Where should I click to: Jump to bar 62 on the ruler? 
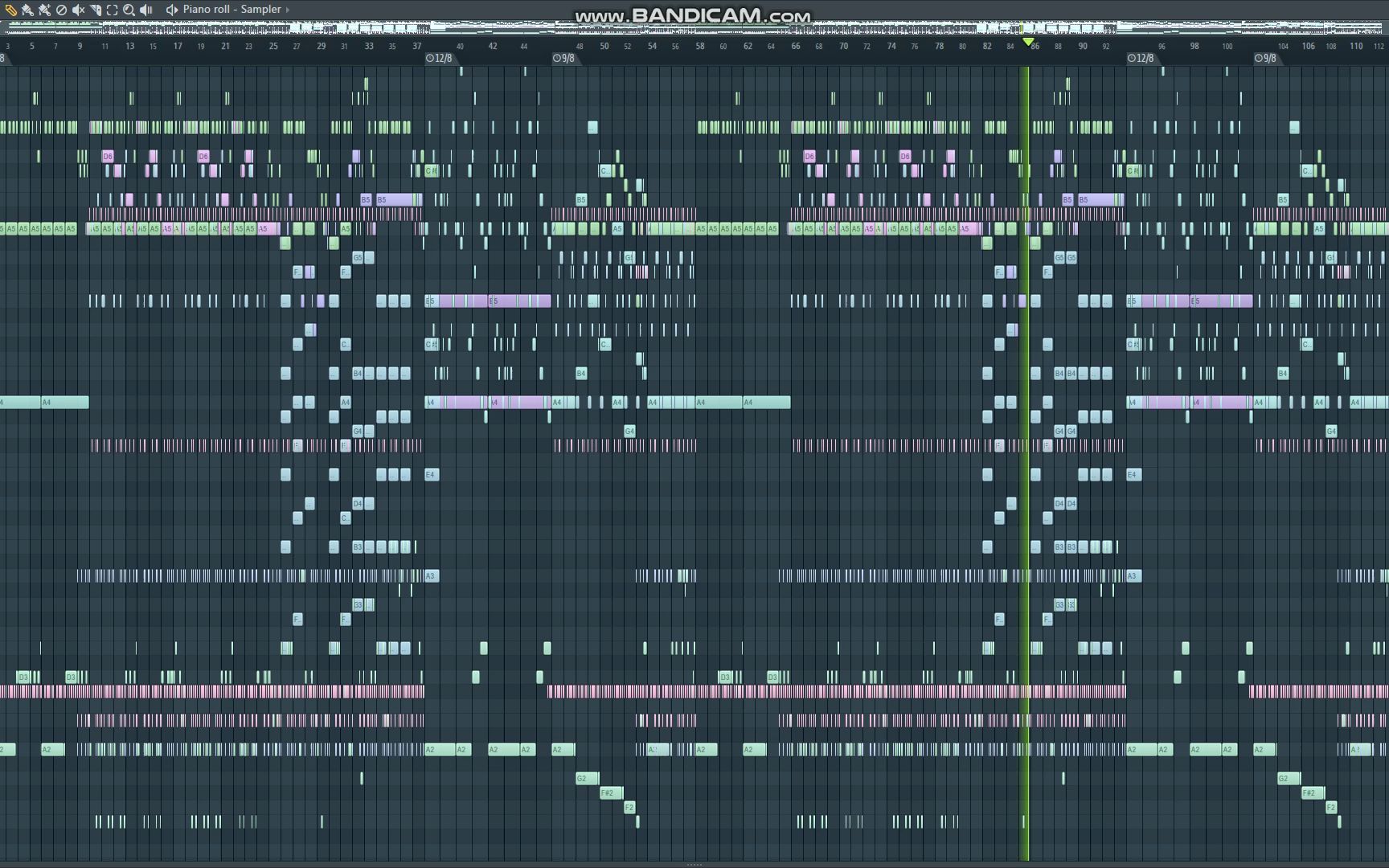click(748, 46)
